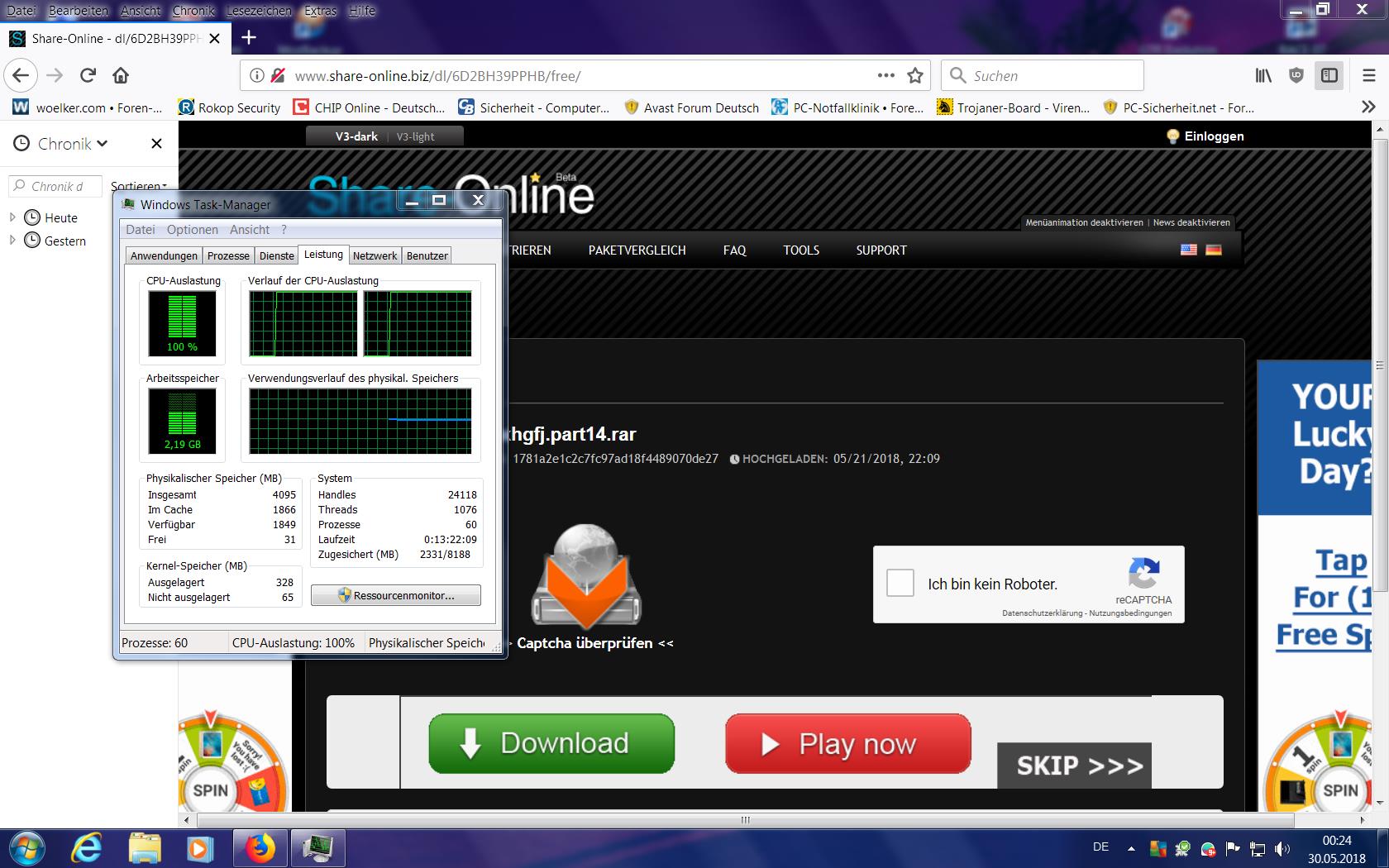Click the Einloggen link

pyautogui.click(x=1205, y=136)
